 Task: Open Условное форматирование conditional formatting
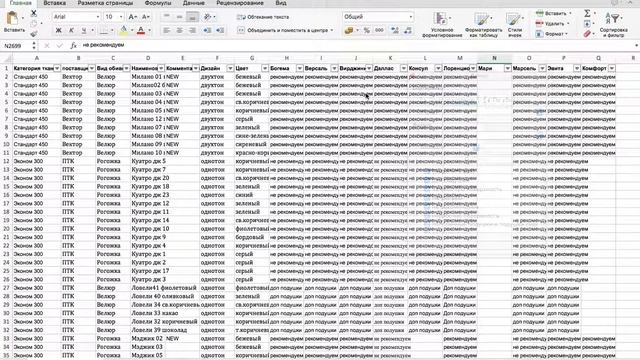point(442,25)
